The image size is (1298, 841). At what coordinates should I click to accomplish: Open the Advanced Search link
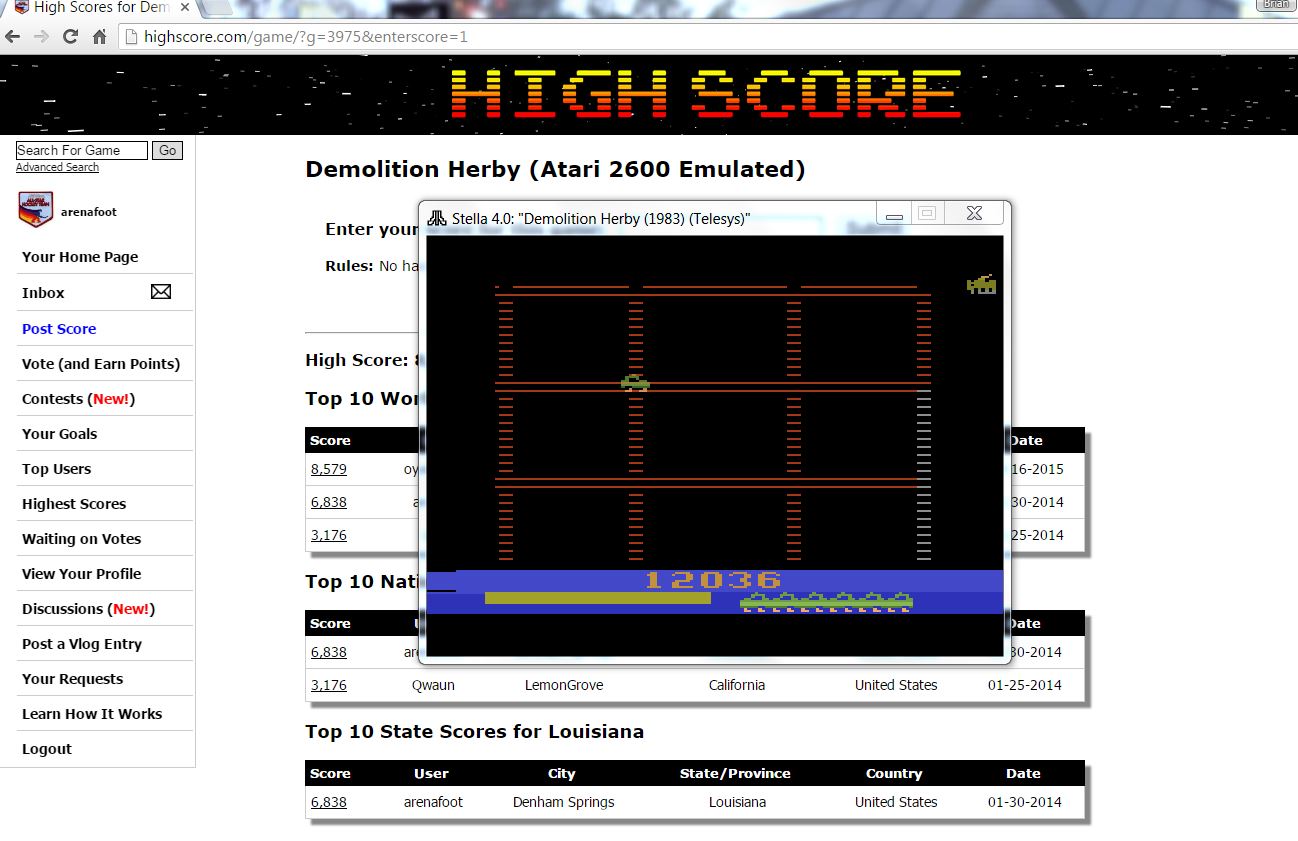tap(57, 167)
